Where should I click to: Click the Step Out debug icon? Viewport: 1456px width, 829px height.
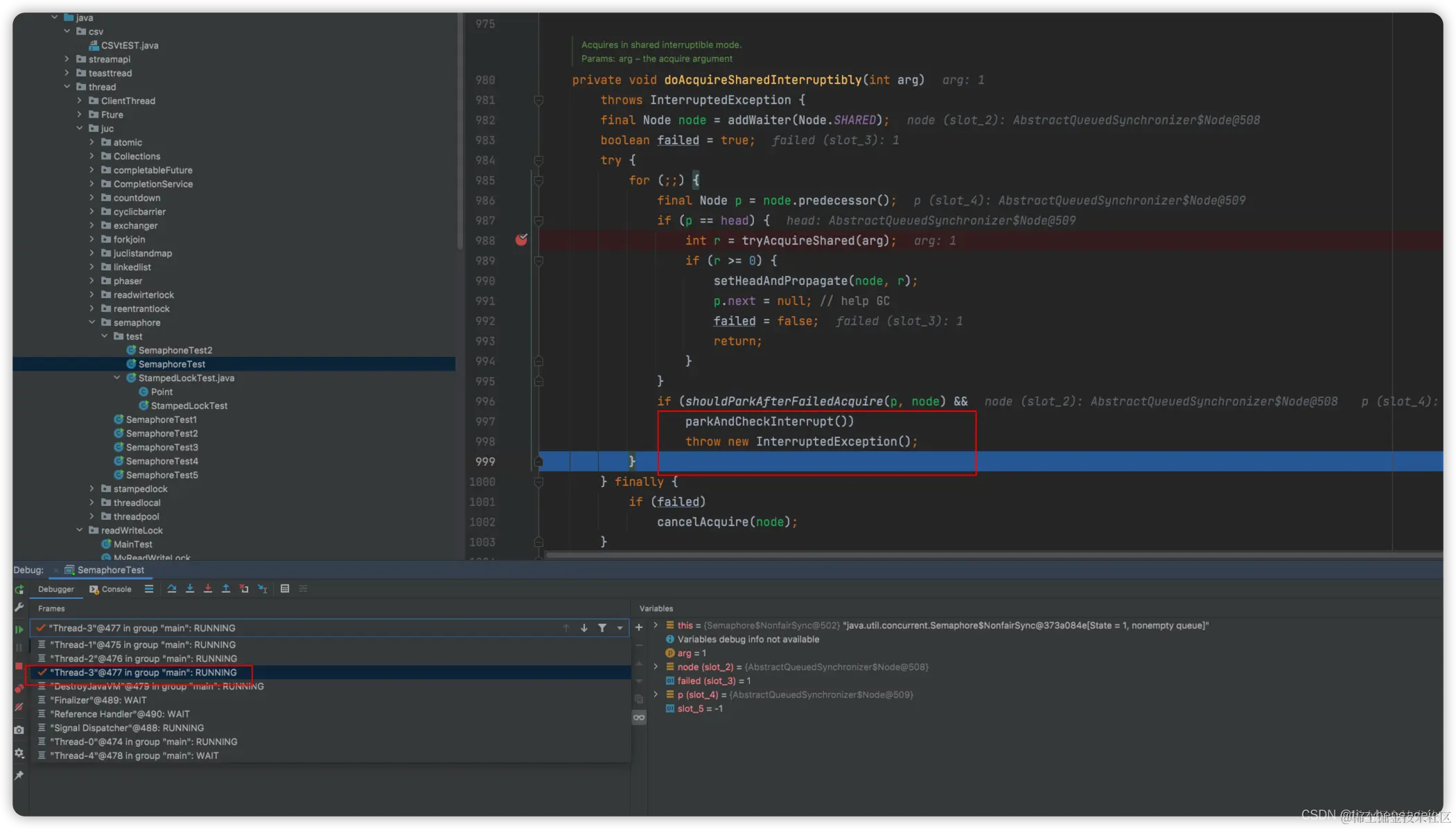coord(226,588)
